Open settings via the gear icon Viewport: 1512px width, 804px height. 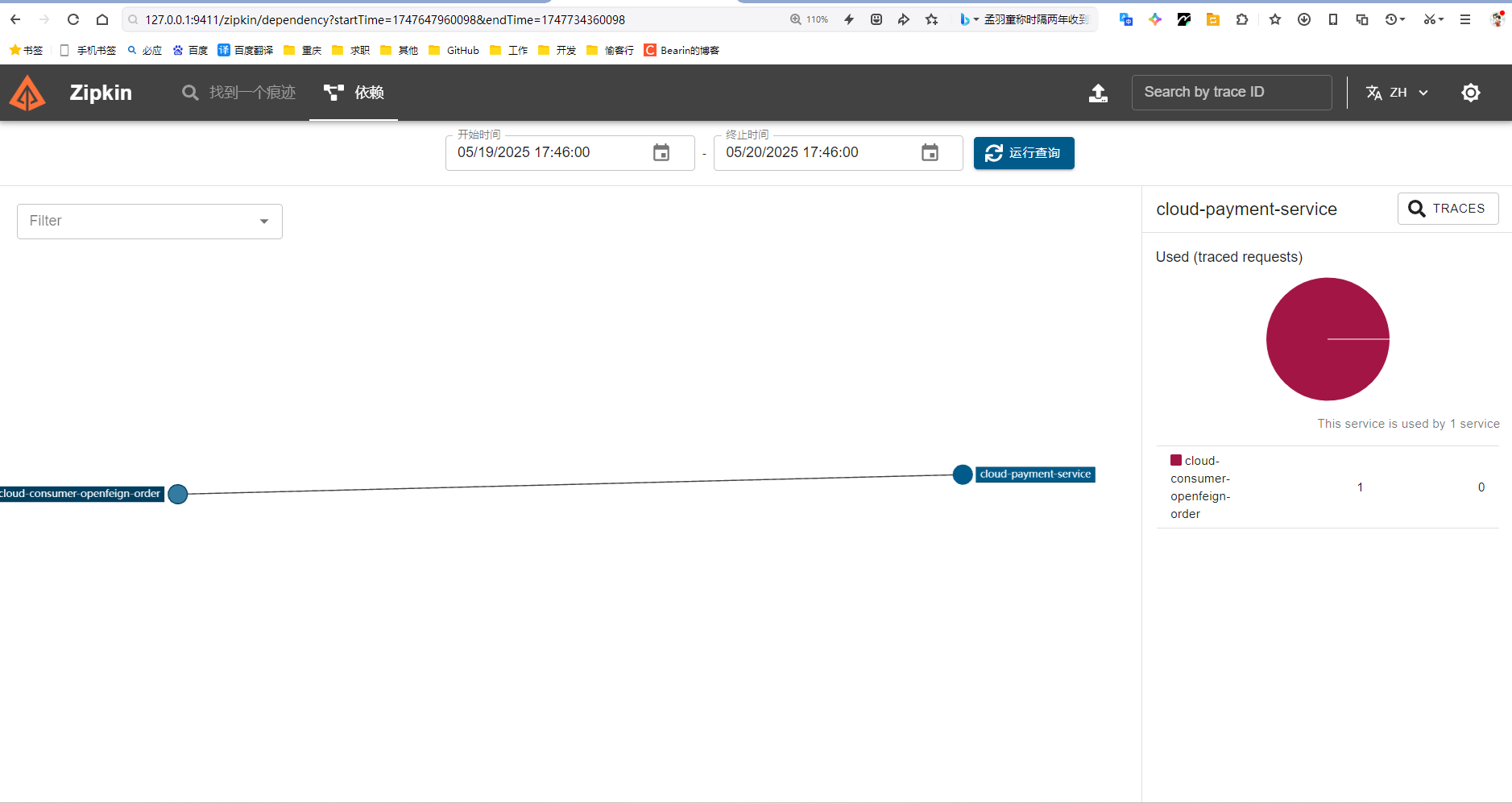point(1470,93)
